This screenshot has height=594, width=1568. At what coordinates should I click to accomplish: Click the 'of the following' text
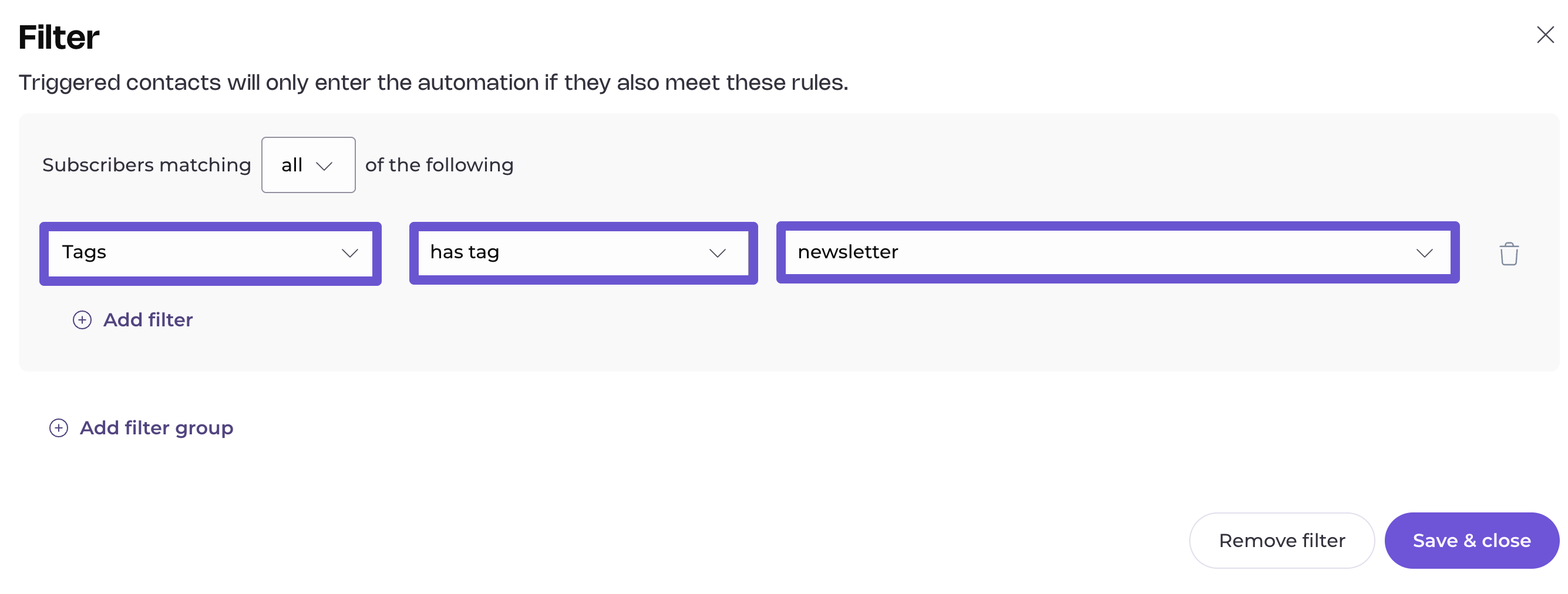[439, 165]
